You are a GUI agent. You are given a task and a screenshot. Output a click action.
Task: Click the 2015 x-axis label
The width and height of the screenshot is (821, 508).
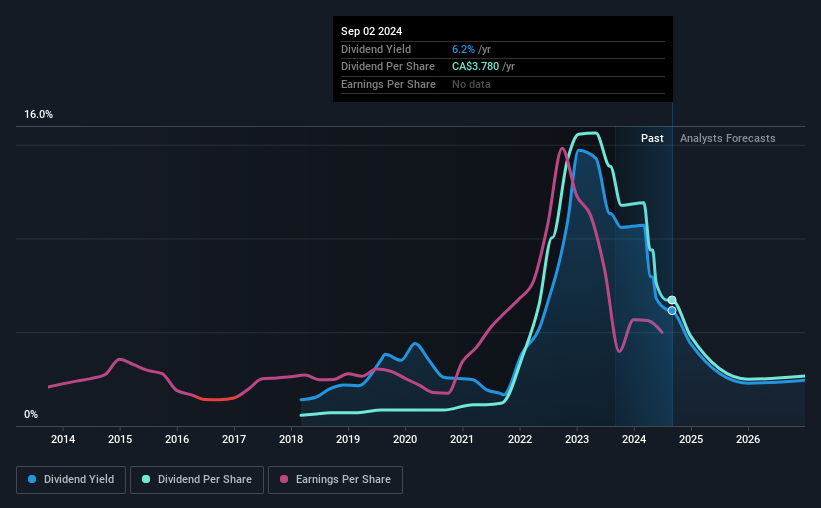click(120, 439)
